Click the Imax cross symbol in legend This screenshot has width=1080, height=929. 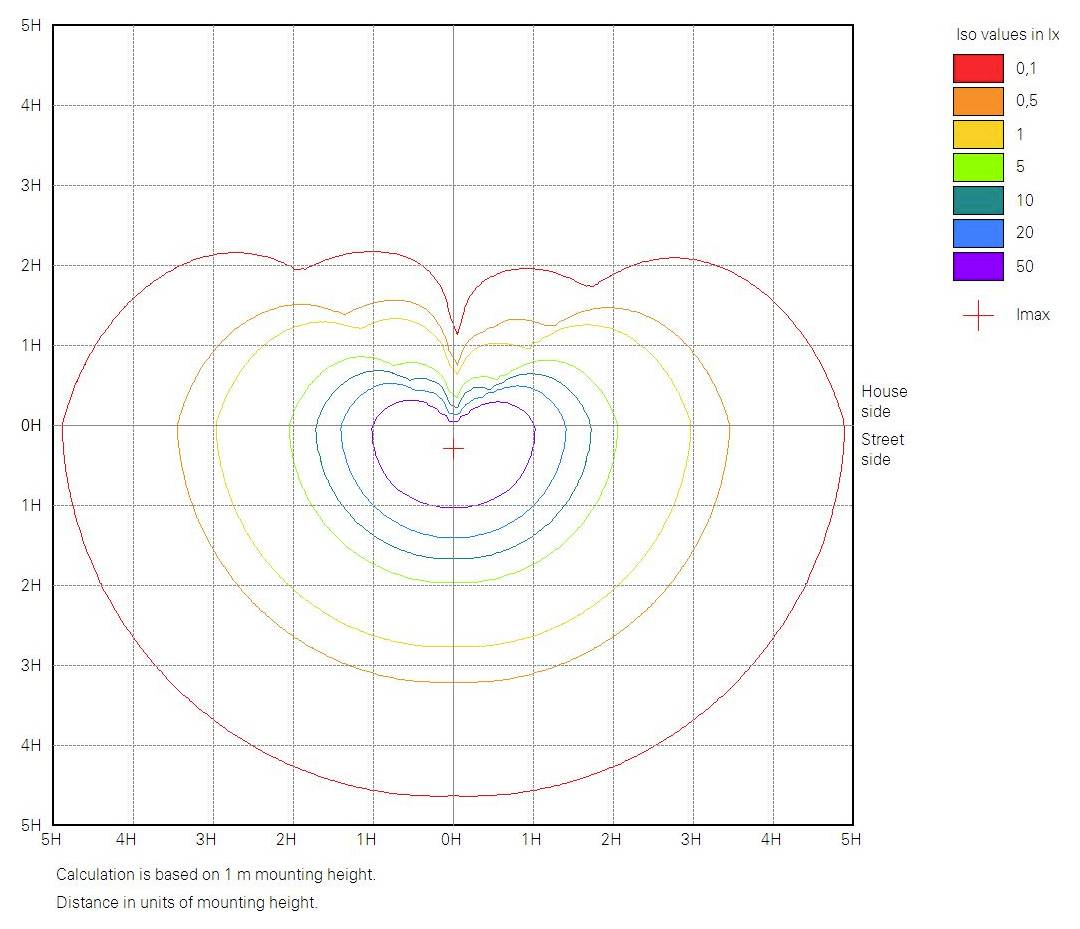tap(978, 315)
